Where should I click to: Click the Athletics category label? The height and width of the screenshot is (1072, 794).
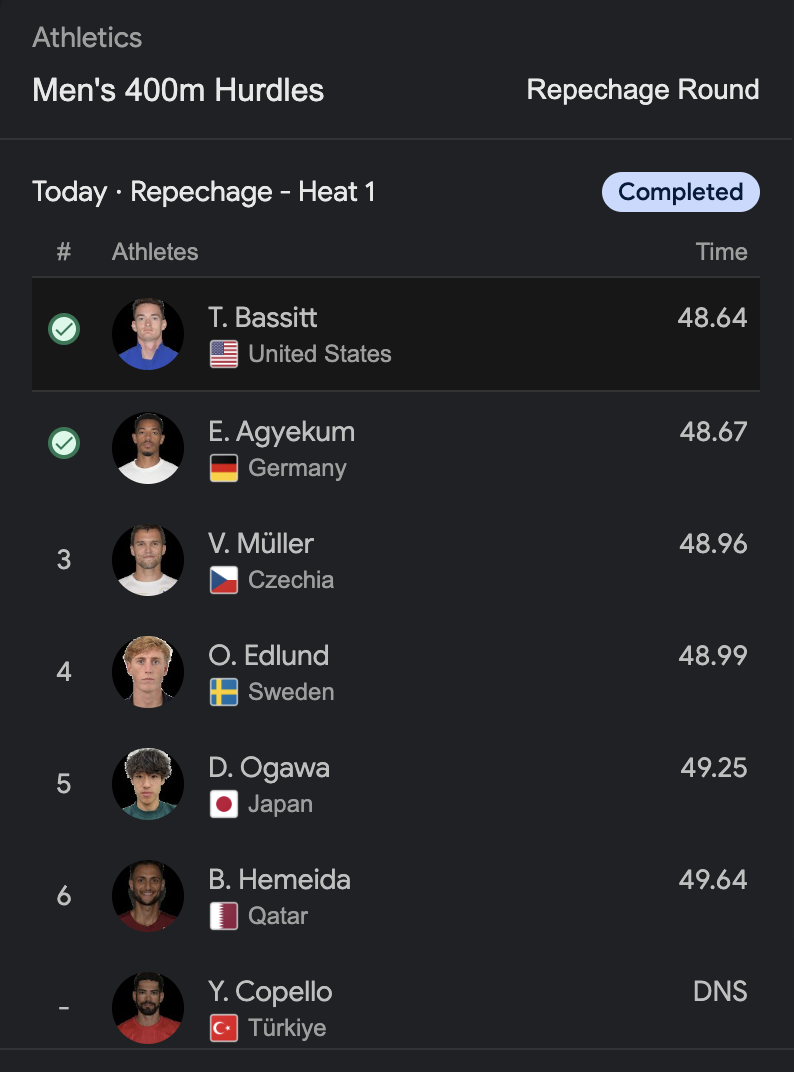[x=88, y=38]
